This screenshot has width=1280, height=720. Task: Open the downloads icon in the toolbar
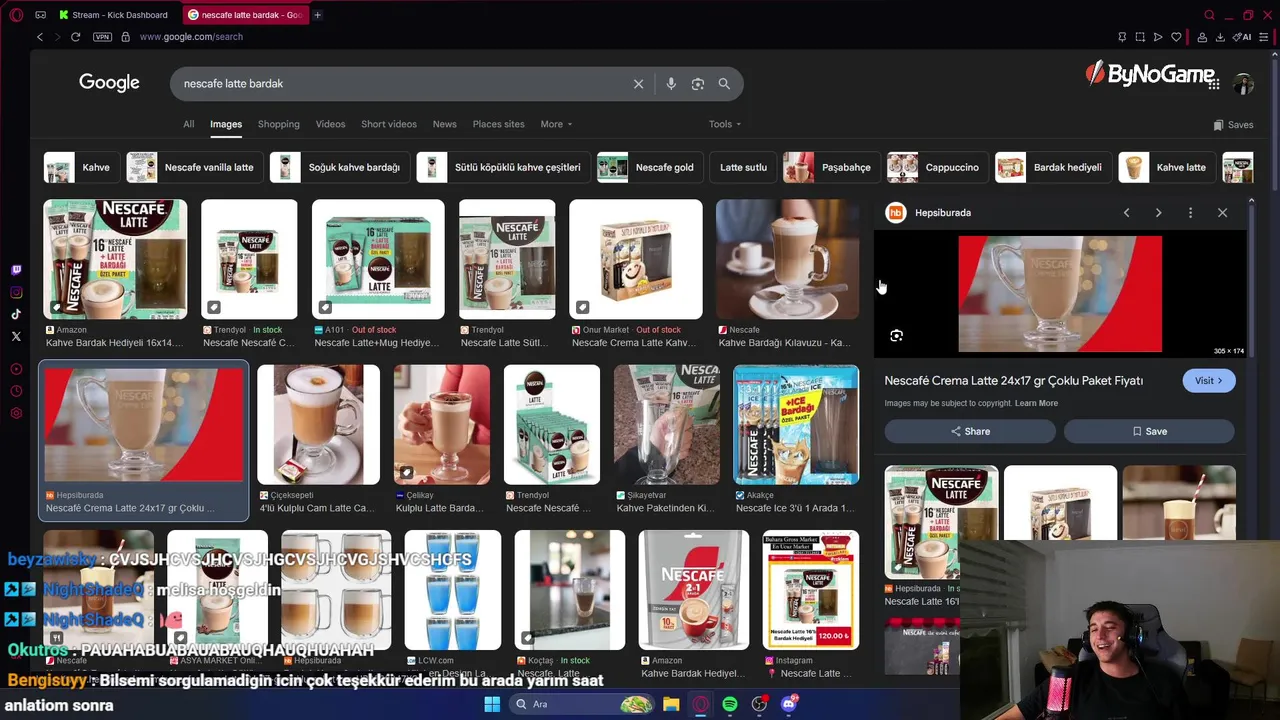(1220, 37)
